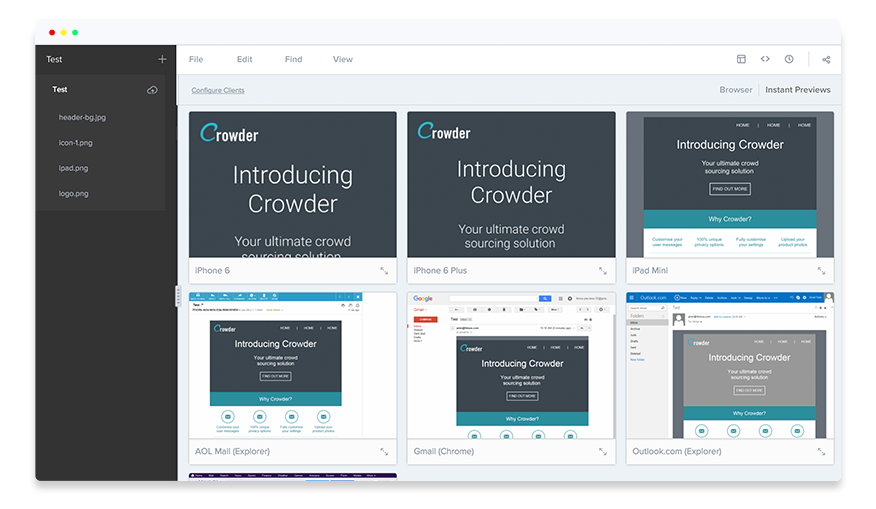Image resolution: width=876 pixels, height=509 pixels.
Task: Click the red close window dot
Action: pyautogui.click(x=52, y=32)
